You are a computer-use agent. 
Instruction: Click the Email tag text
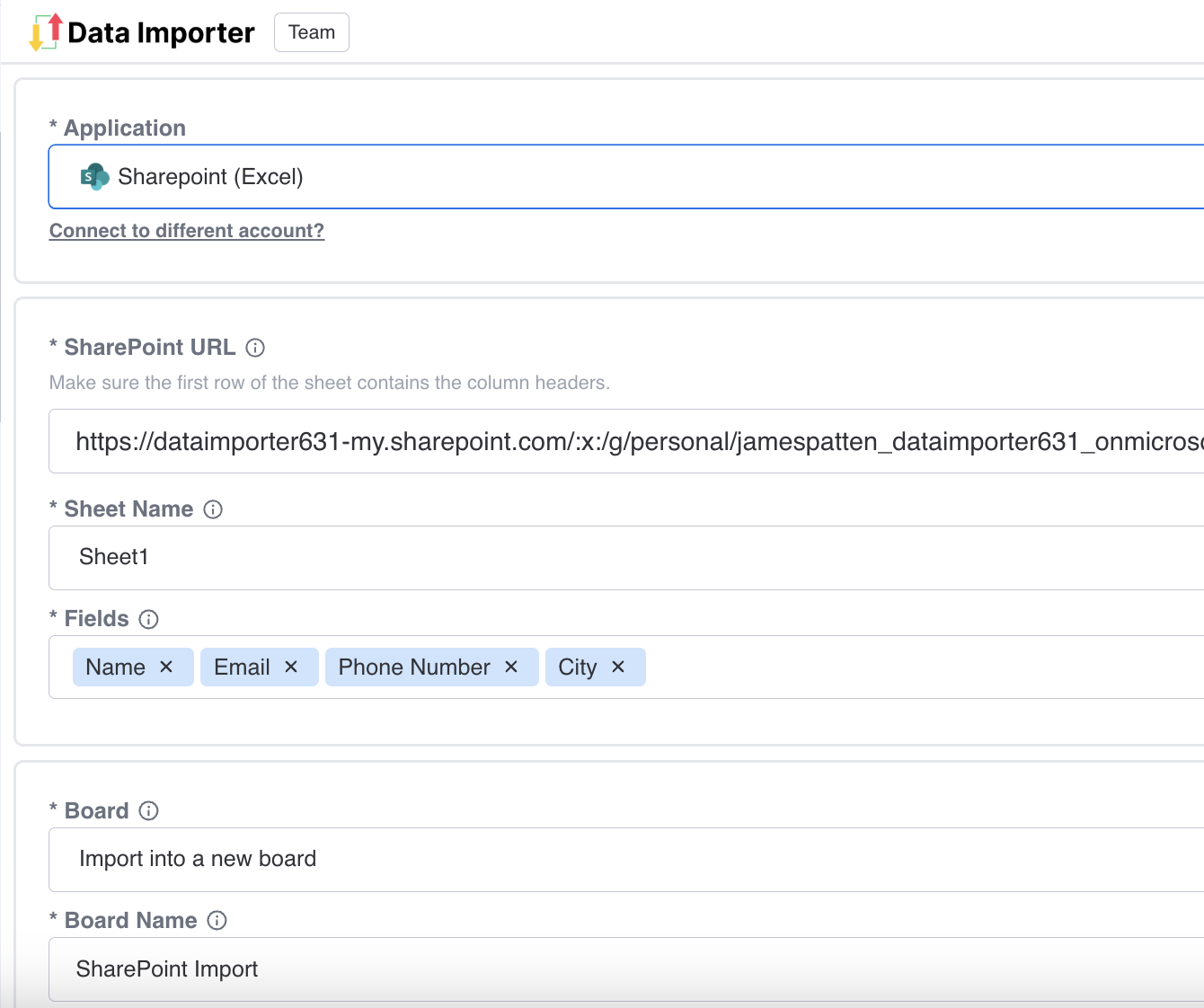pos(242,667)
